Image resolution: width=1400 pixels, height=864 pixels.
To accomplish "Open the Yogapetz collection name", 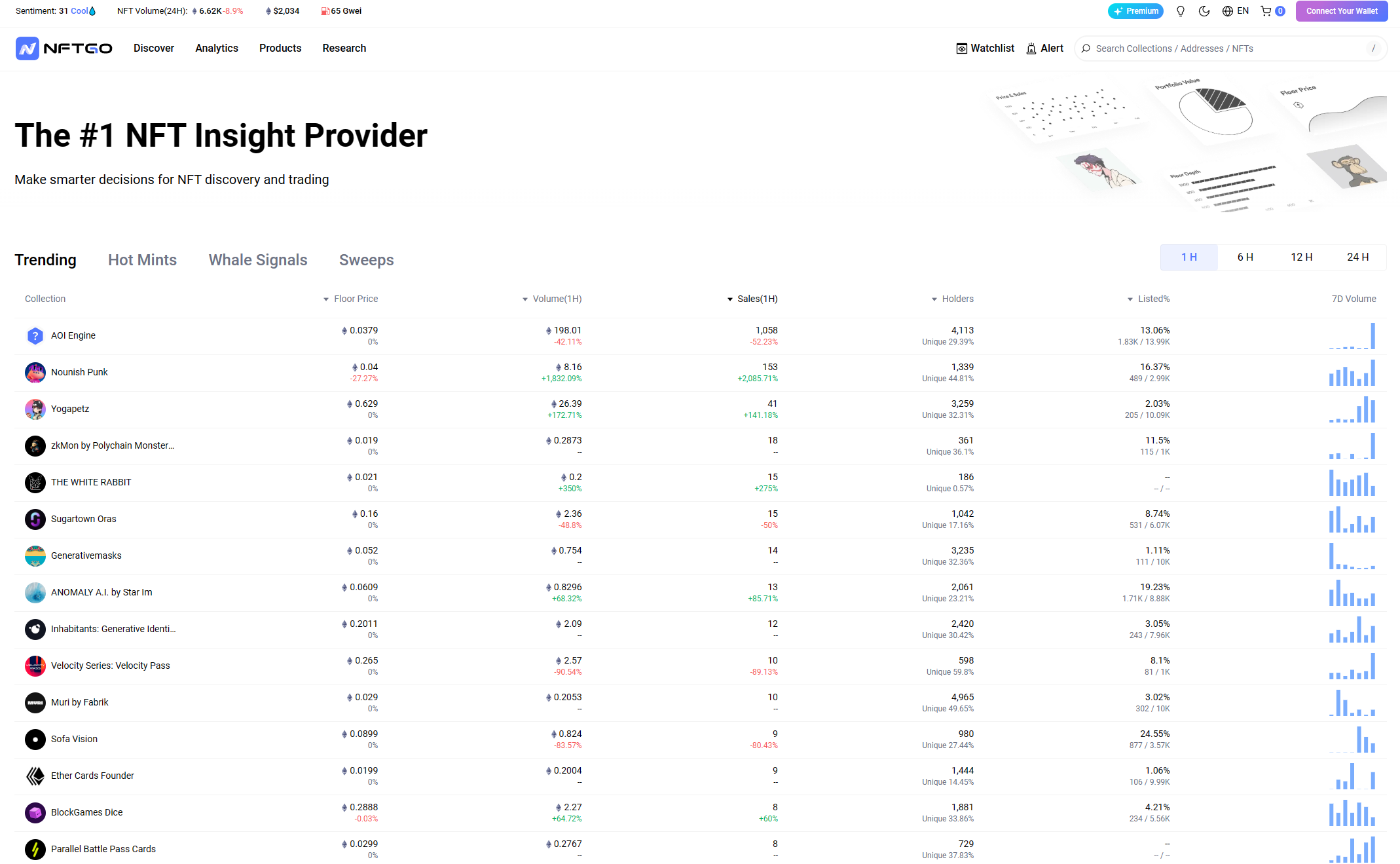I will (x=70, y=409).
